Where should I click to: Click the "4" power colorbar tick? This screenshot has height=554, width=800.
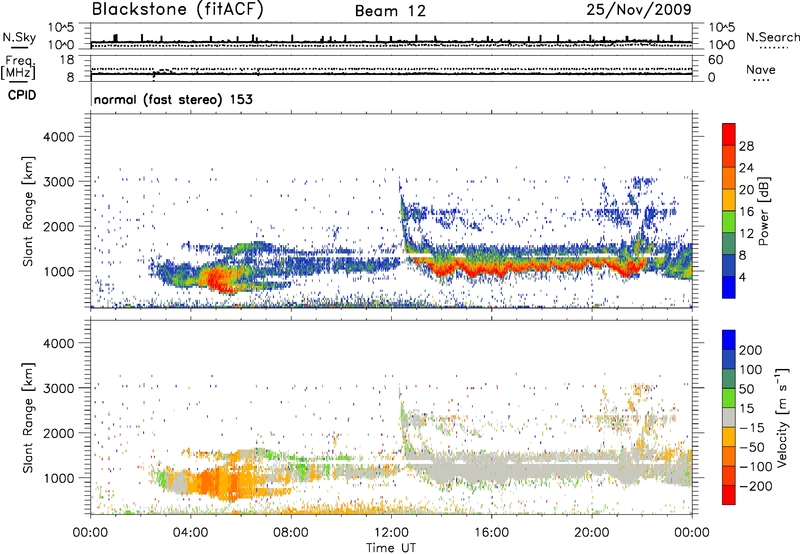743,277
